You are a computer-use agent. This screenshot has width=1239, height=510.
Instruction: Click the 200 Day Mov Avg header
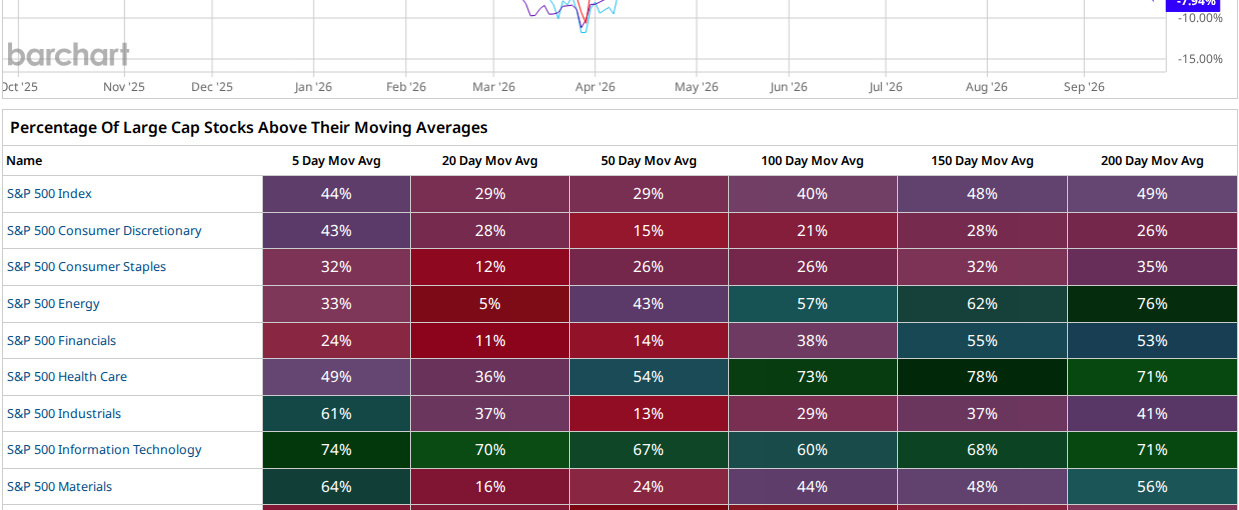[1152, 161]
